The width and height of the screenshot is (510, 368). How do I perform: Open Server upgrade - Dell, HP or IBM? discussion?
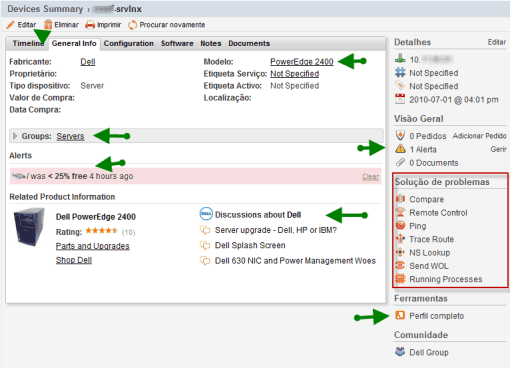coord(276,230)
